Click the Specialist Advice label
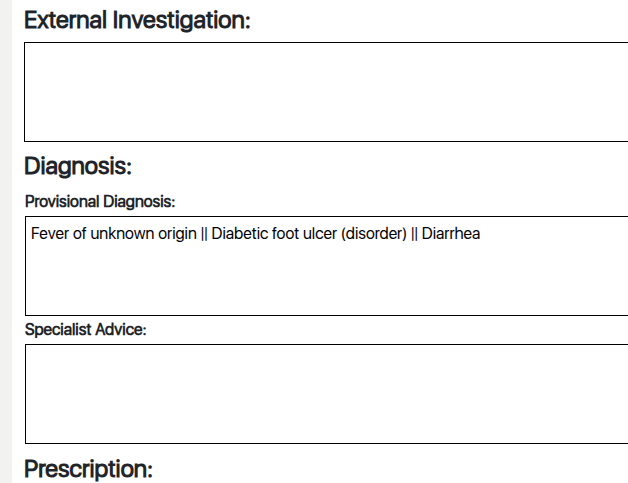628x483 pixels. click(86, 331)
